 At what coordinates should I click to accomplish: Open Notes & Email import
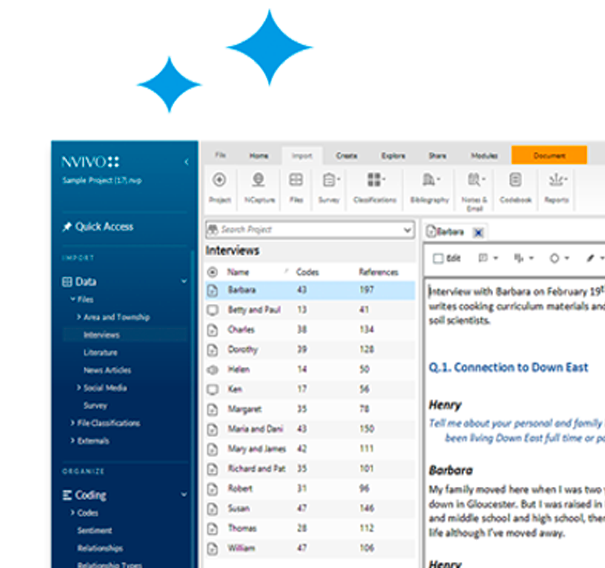[476, 180]
